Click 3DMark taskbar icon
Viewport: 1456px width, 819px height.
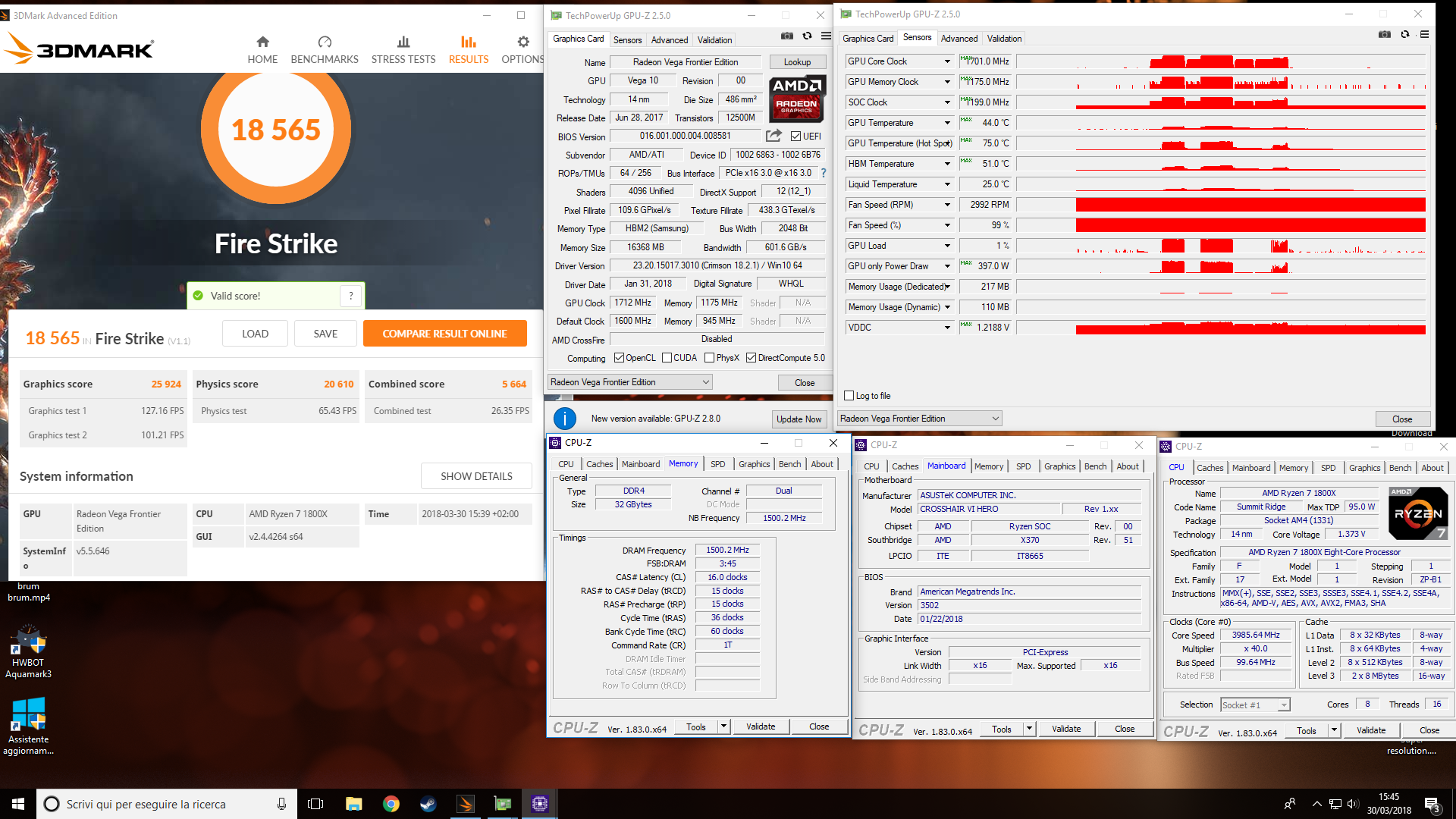465,804
